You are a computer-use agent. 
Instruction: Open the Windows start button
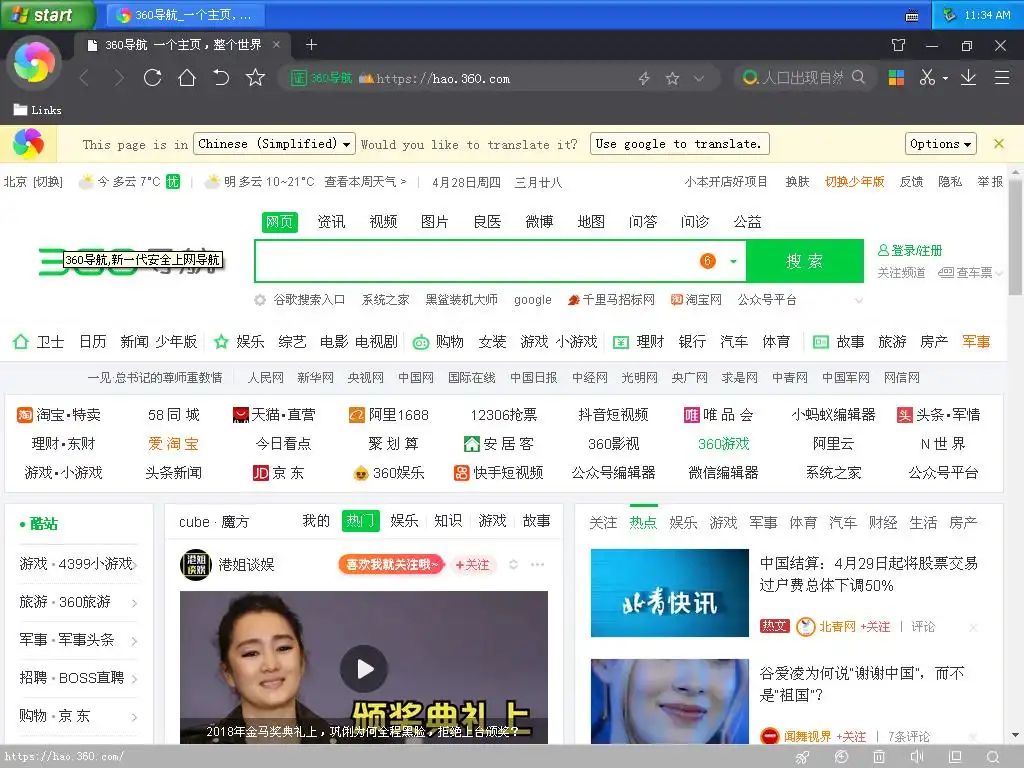click(x=47, y=15)
